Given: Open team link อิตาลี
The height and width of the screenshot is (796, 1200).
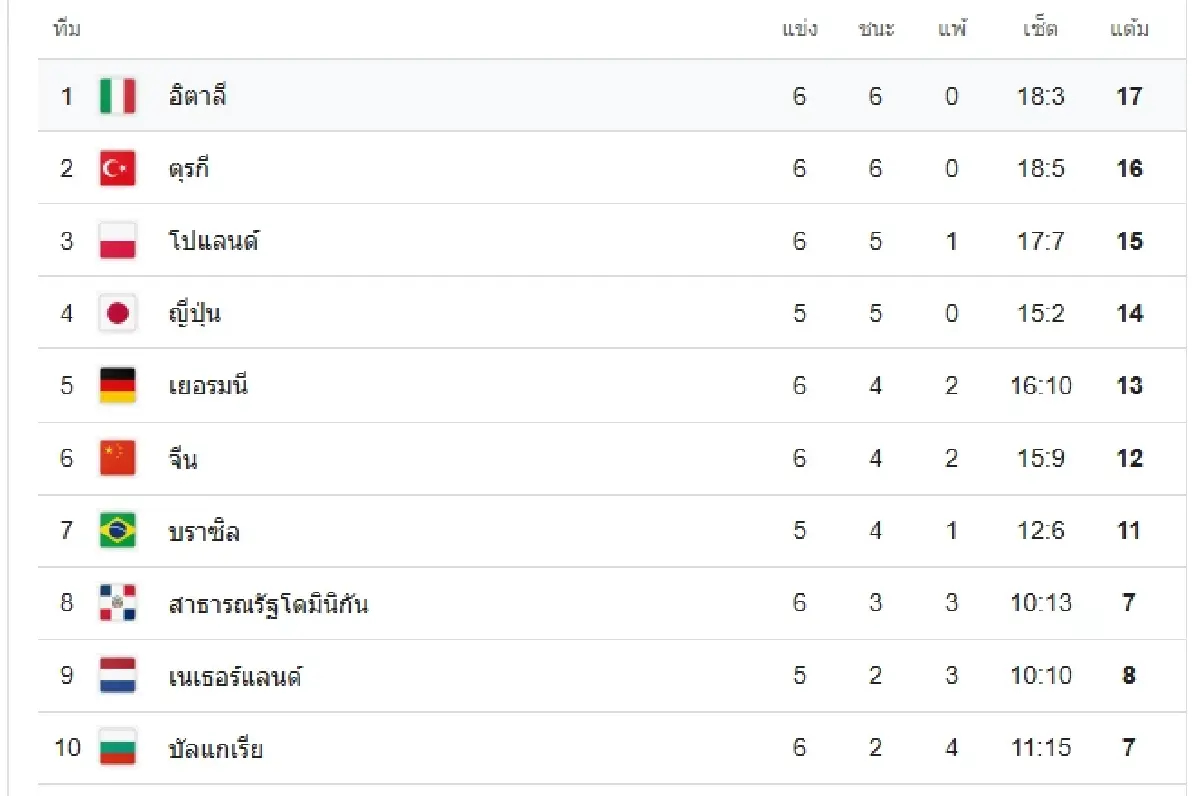Looking at the screenshot, I should (197, 95).
